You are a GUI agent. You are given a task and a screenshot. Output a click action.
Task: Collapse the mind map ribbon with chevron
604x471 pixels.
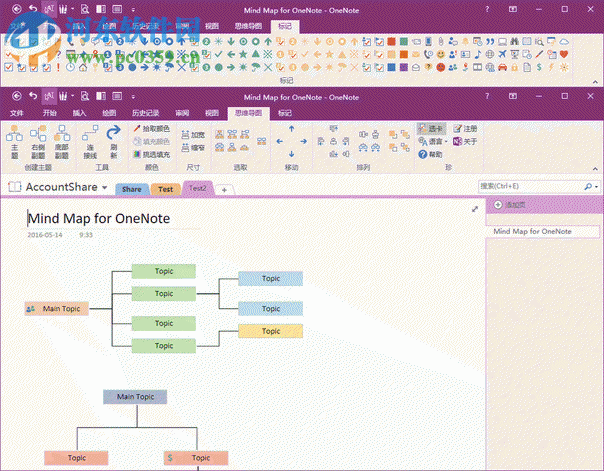click(x=595, y=169)
